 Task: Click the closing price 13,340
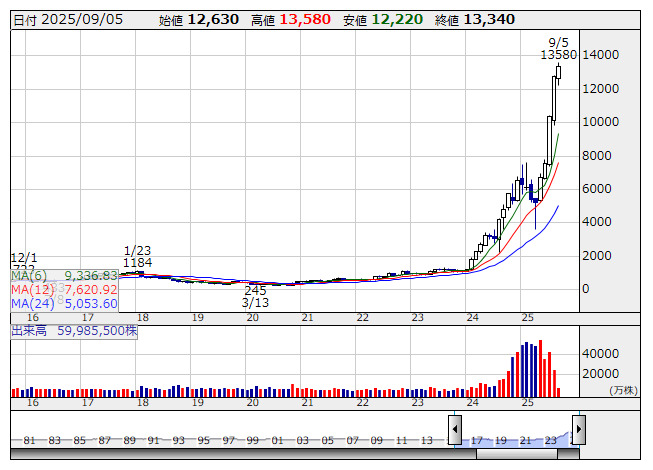click(x=489, y=20)
